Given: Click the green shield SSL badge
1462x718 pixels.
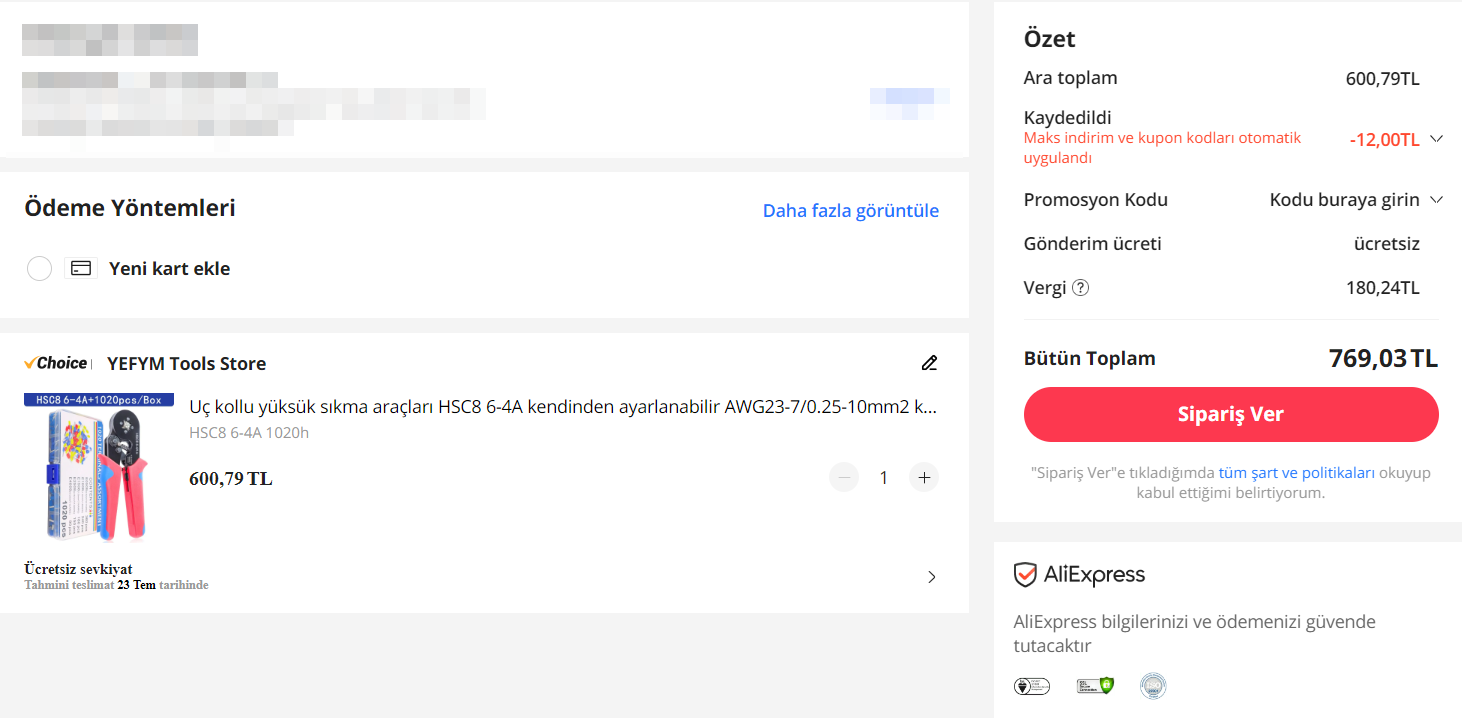Looking at the screenshot, I should pos(1095,686).
